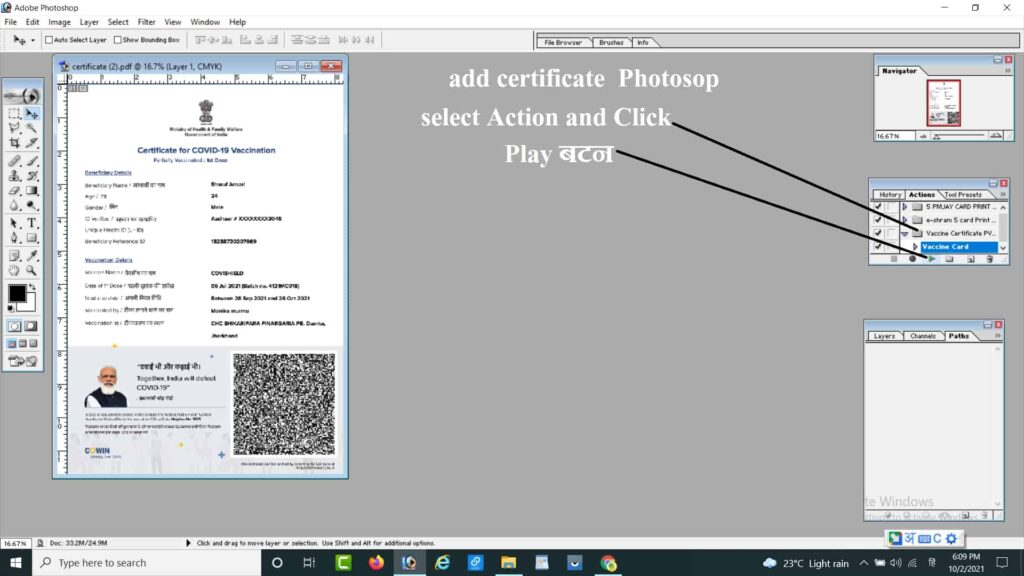Screen dimensions: 1024x576
Task: Select the Gradient tool
Action: pyautogui.click(x=31, y=191)
